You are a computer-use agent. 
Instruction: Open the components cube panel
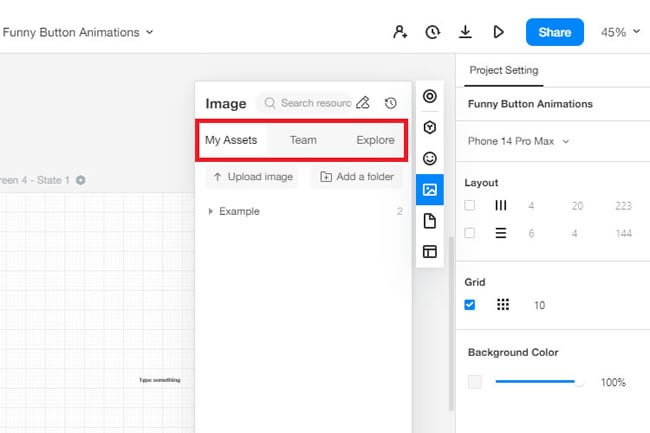[430, 127]
